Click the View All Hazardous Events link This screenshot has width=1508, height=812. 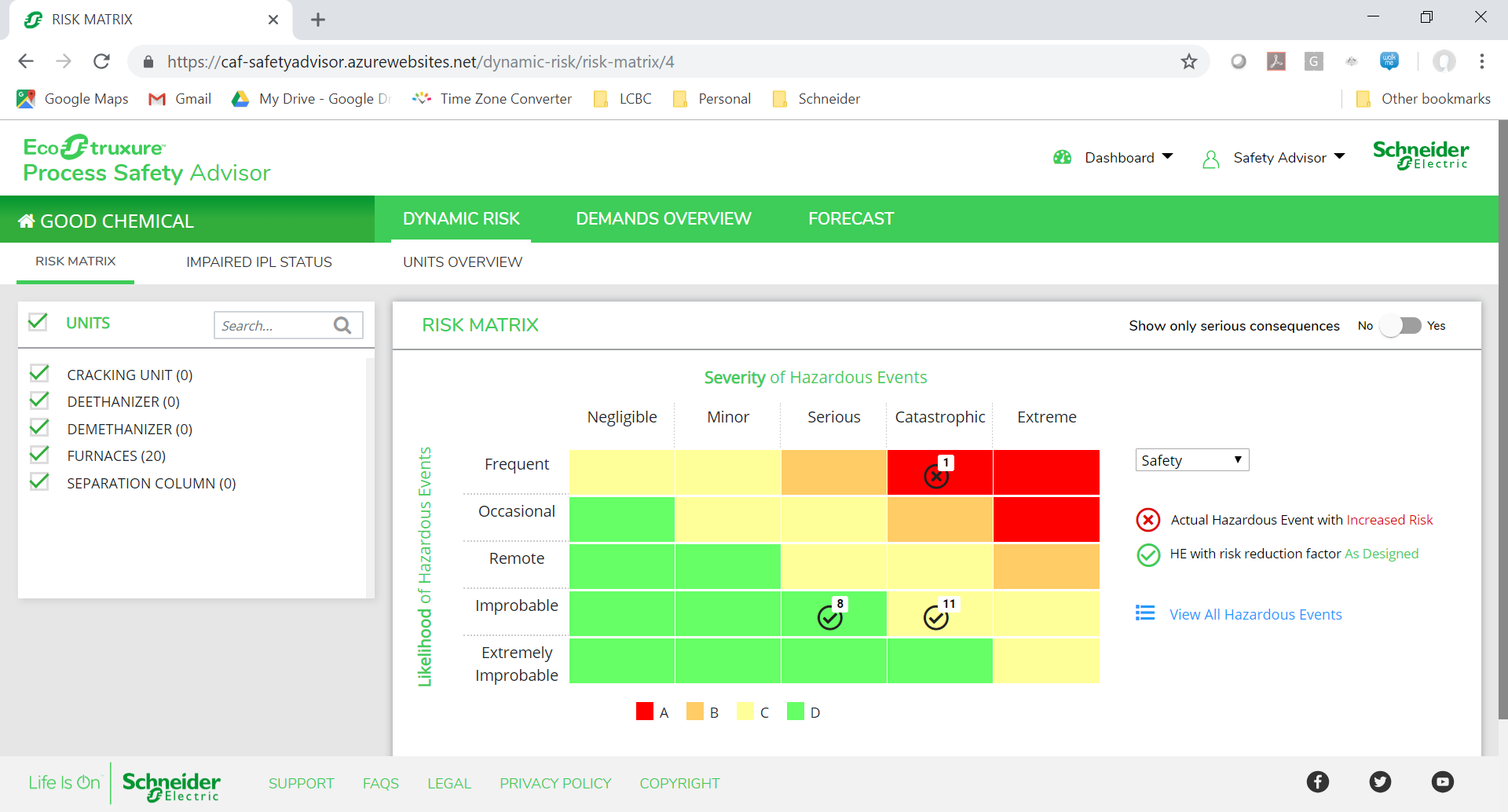pyautogui.click(x=1255, y=614)
